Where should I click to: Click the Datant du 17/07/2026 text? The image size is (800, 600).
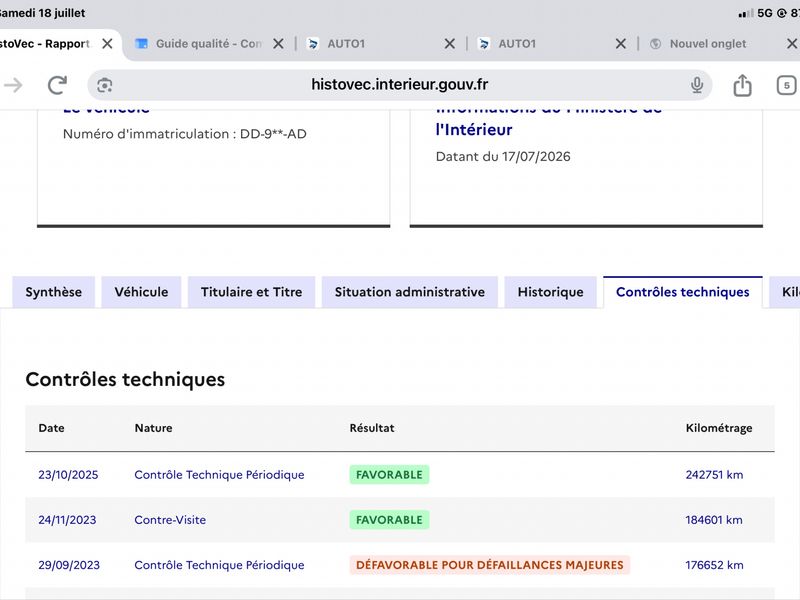[503, 157]
